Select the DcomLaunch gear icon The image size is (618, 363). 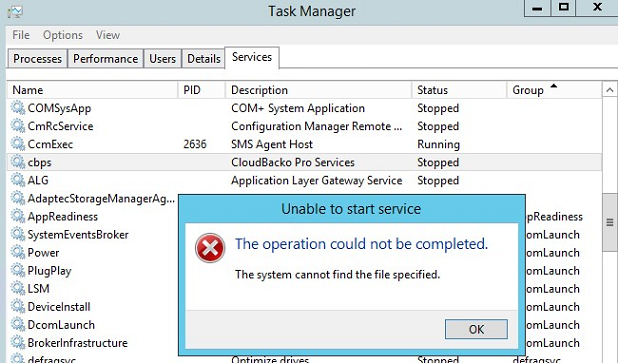click(x=18, y=324)
